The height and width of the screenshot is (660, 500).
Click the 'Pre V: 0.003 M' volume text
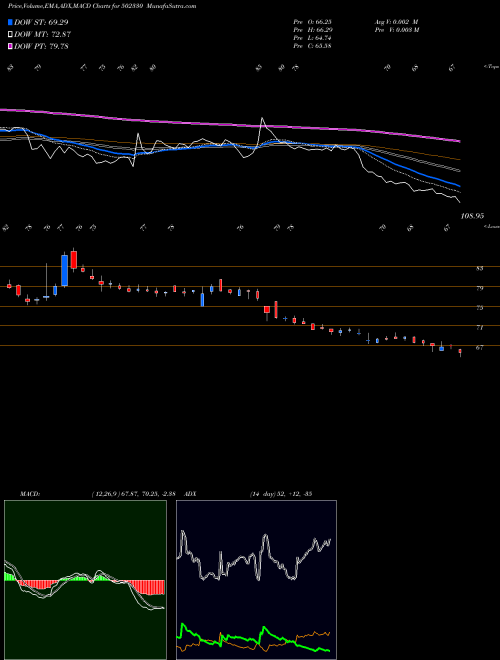(x=396, y=30)
